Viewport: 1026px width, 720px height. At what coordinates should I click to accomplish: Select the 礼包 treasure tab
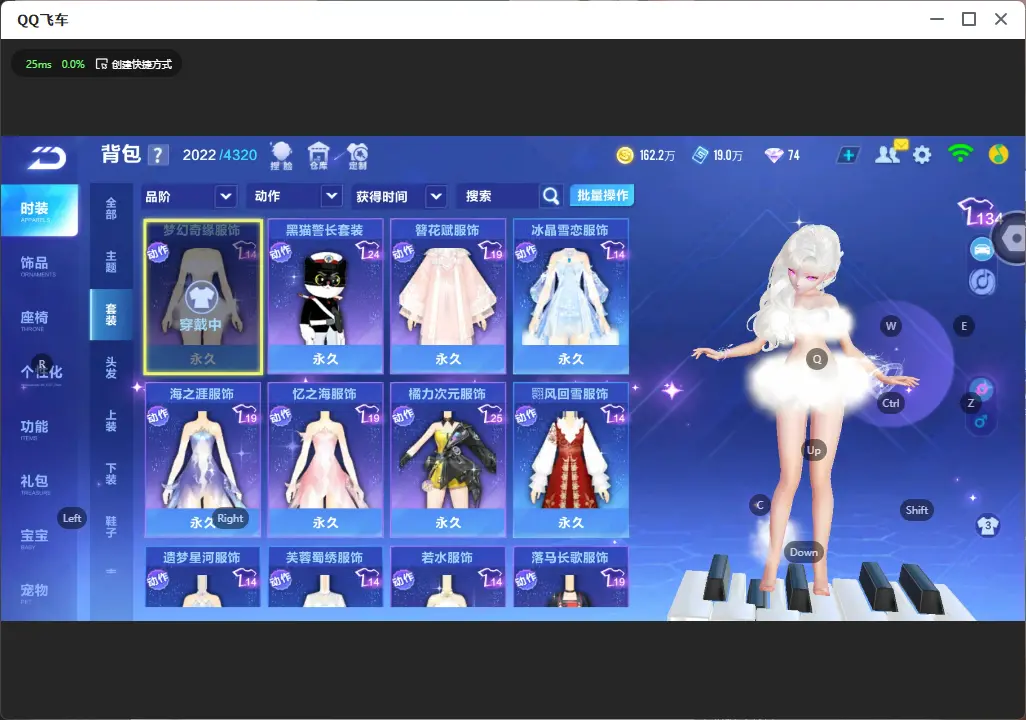point(35,482)
